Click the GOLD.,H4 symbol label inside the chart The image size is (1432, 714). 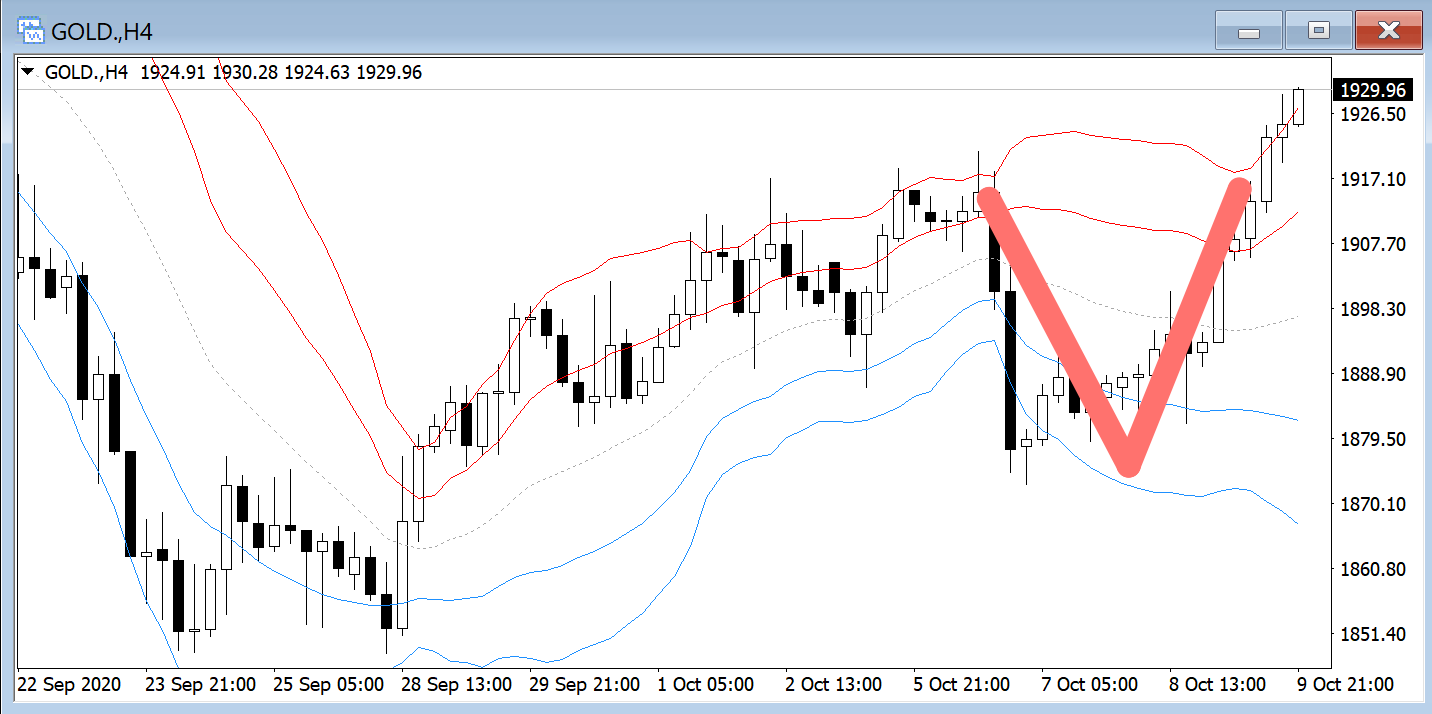[86, 72]
